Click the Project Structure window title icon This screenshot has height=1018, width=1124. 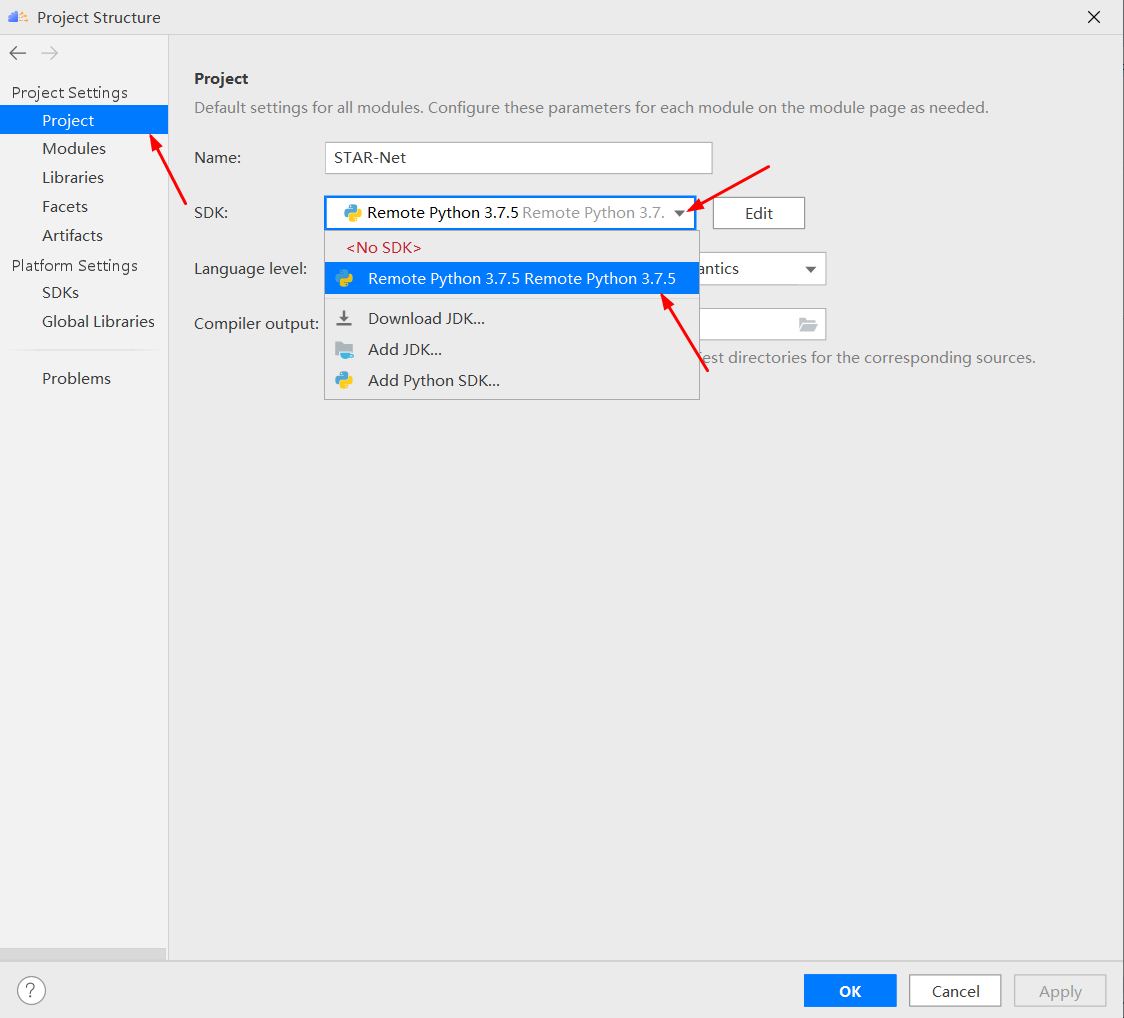pos(19,17)
